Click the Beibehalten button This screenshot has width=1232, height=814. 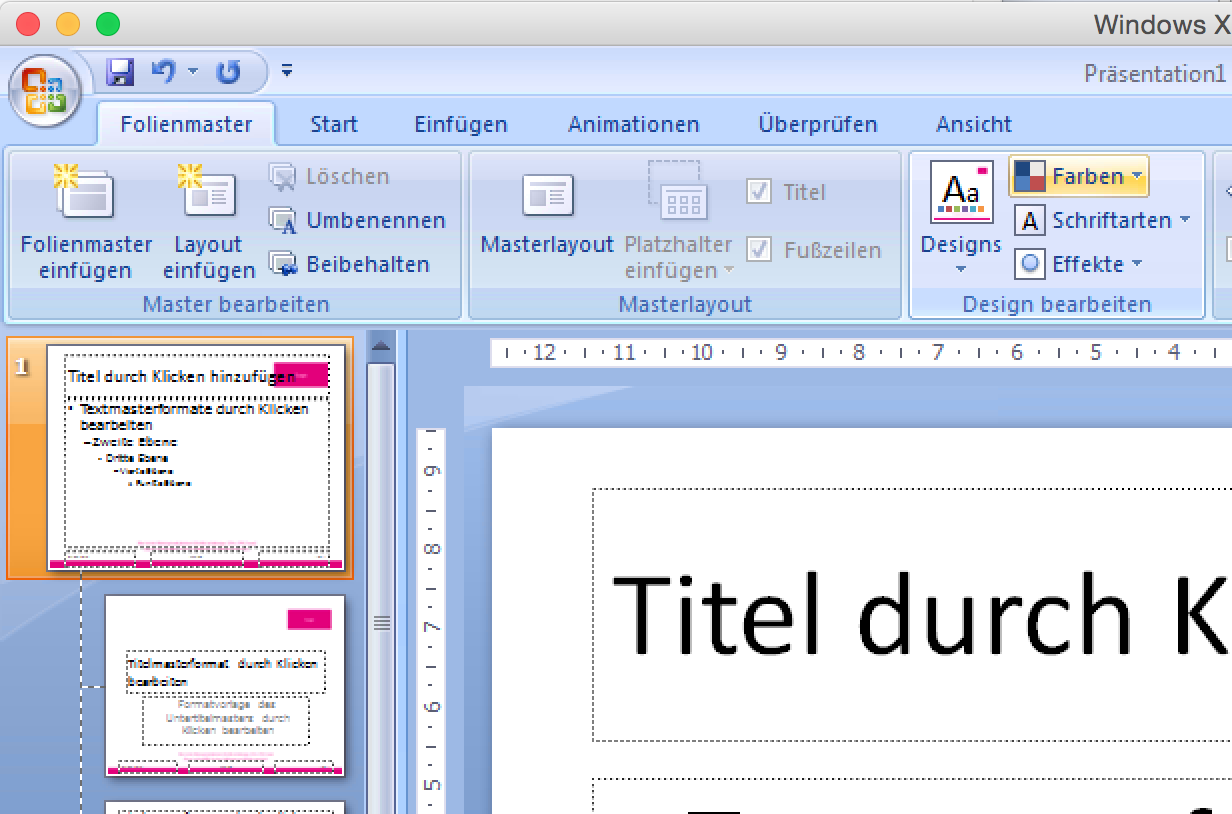[350, 264]
